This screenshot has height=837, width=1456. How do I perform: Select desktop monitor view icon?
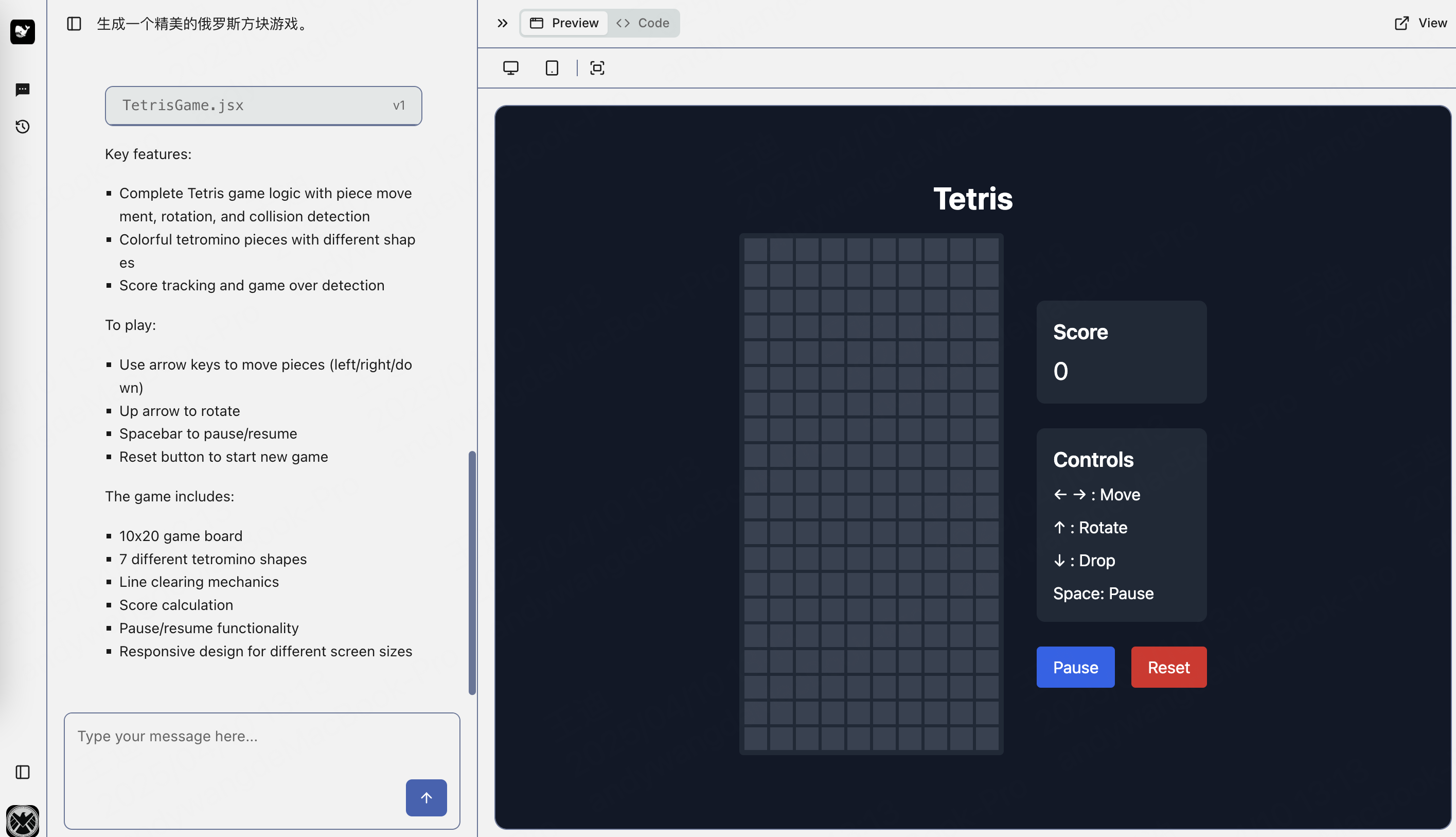coord(511,68)
